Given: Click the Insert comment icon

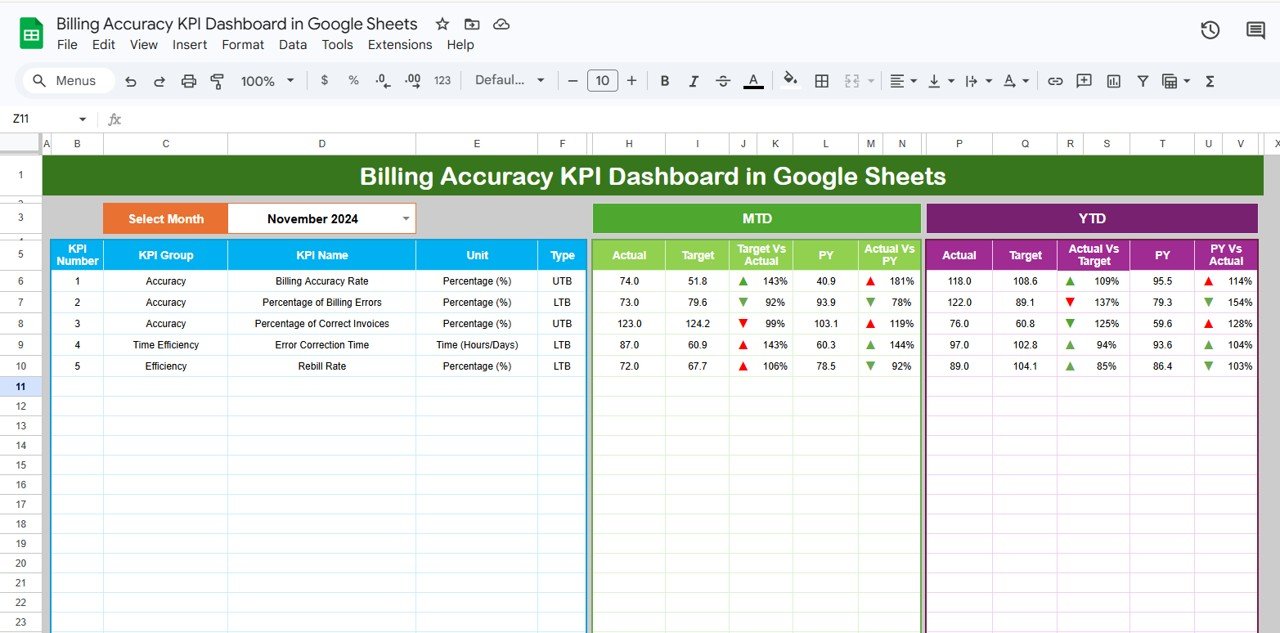Looking at the screenshot, I should click(x=1084, y=80).
